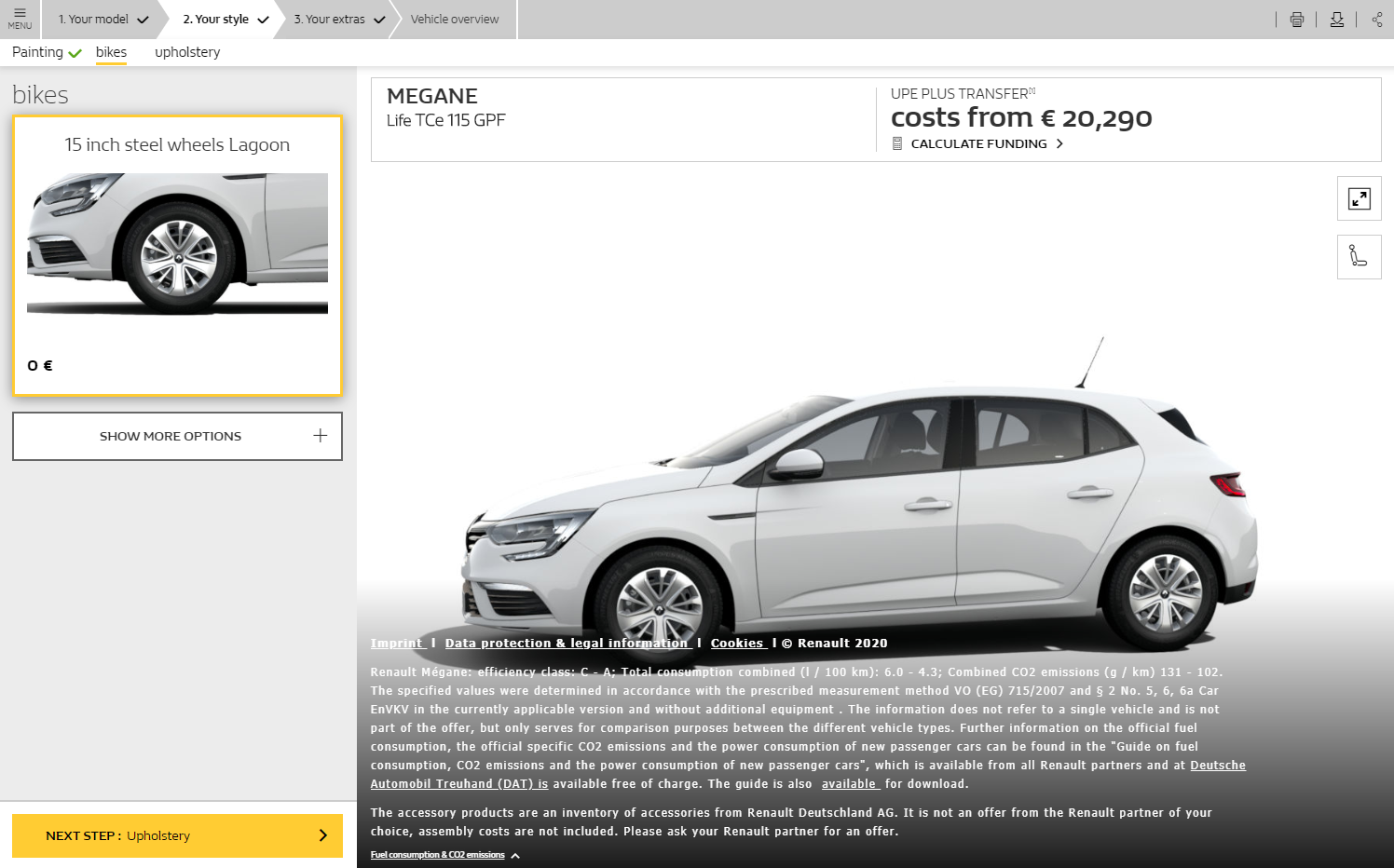Open the Vehicle overview step
Image resolution: width=1394 pixels, height=868 pixels.
coord(455,20)
